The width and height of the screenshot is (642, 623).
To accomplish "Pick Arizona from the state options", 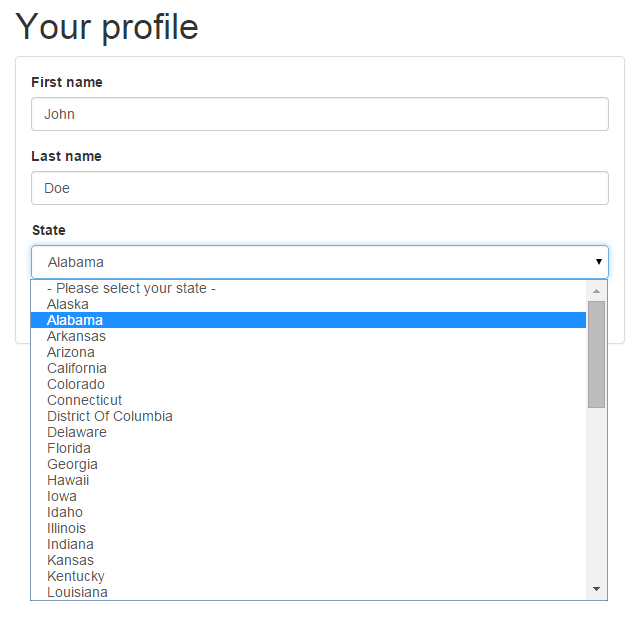I will click(x=308, y=352).
